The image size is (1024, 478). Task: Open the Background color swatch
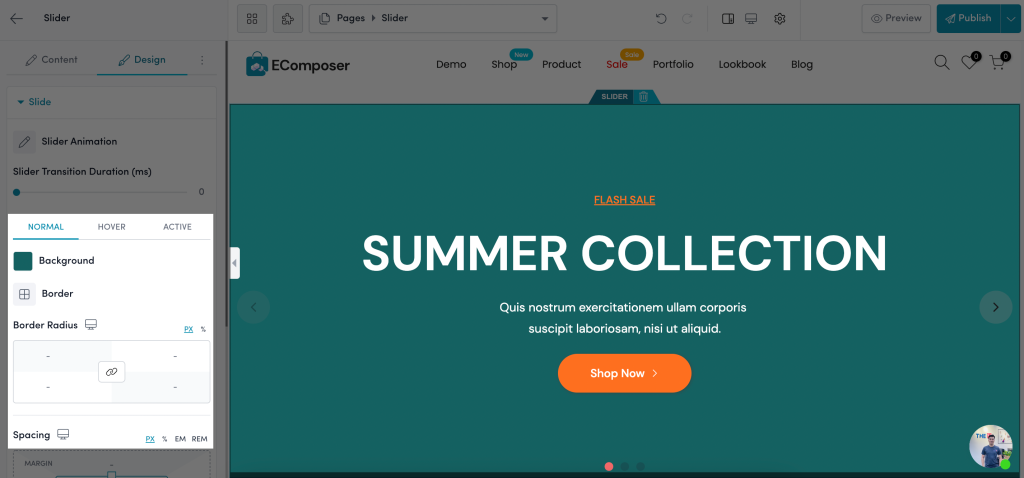[x=23, y=261]
